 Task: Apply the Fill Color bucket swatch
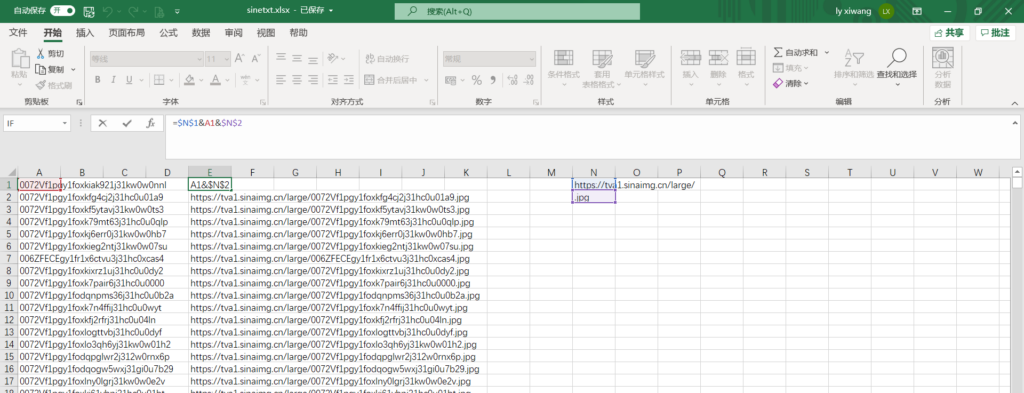189,80
